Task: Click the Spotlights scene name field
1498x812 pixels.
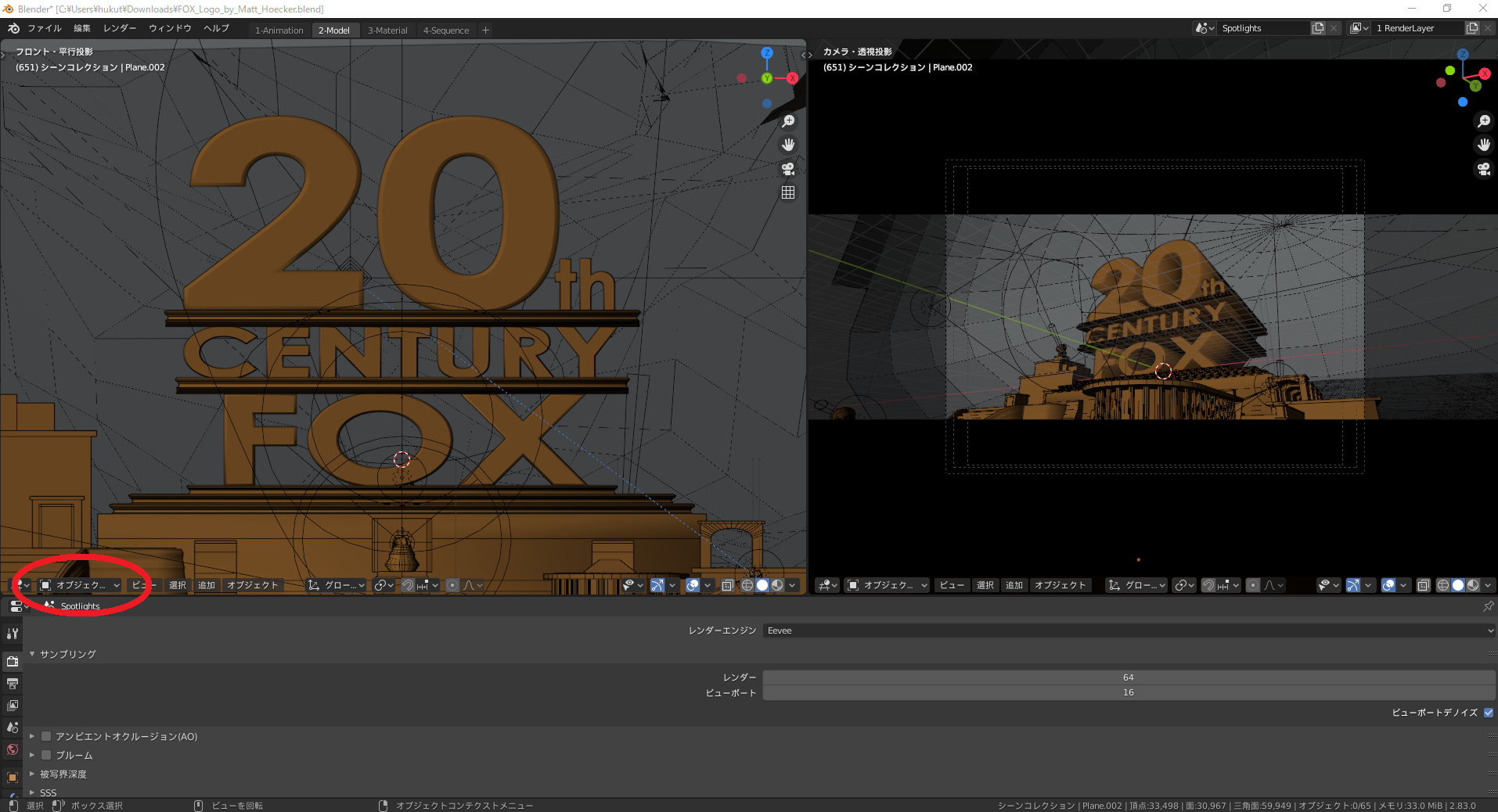Action: click(x=1264, y=28)
